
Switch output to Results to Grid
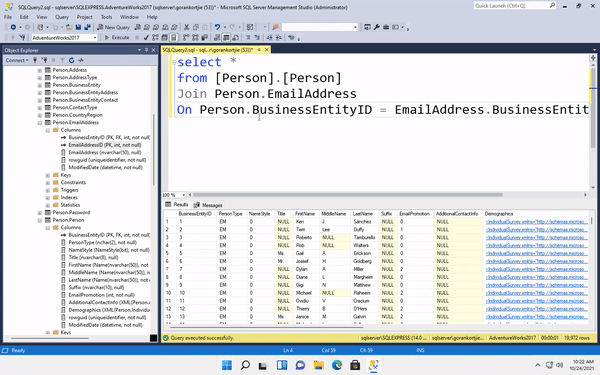(x=226, y=38)
